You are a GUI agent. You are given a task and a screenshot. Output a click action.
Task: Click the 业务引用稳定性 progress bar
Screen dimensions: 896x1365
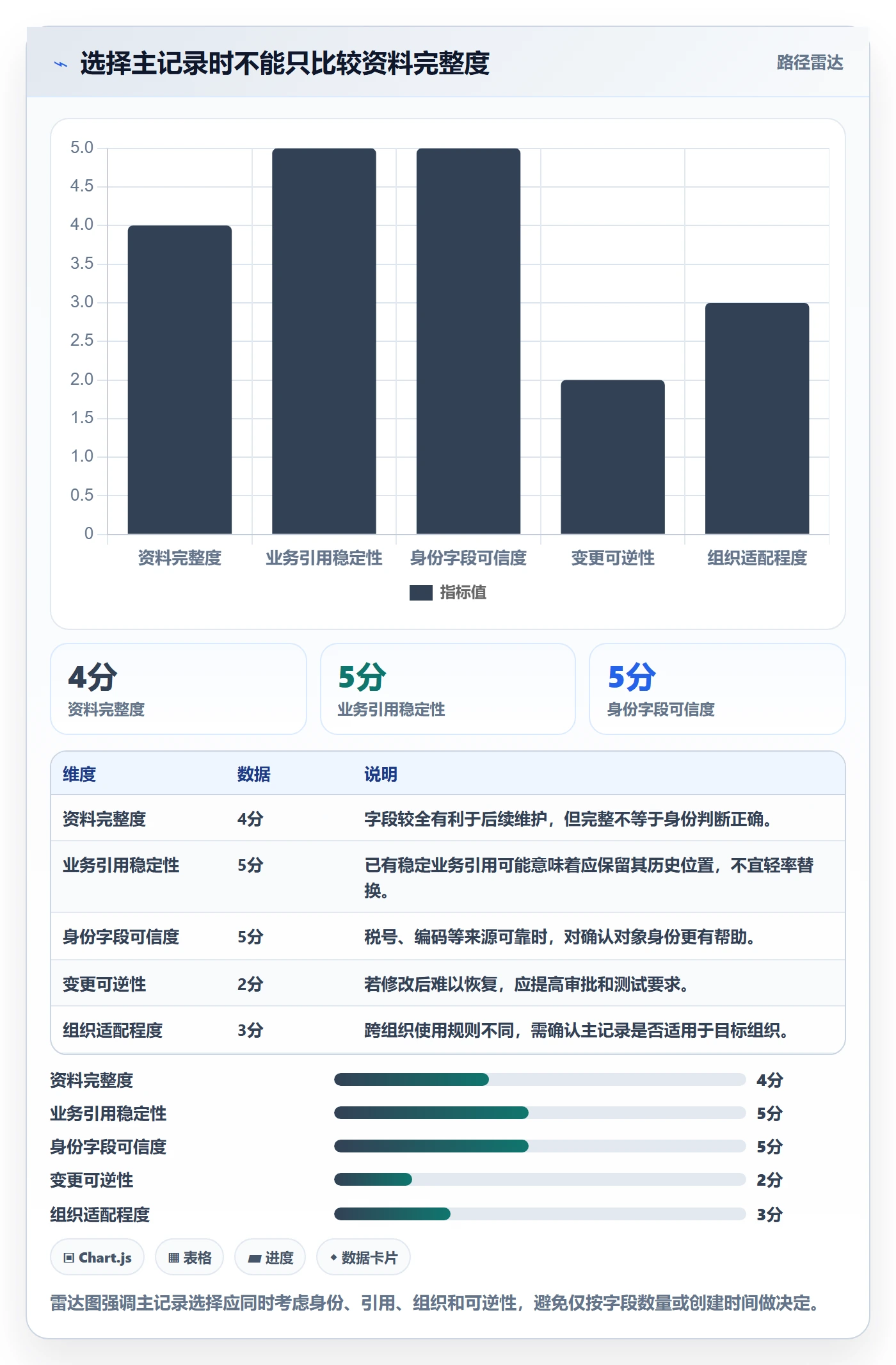click(540, 1113)
